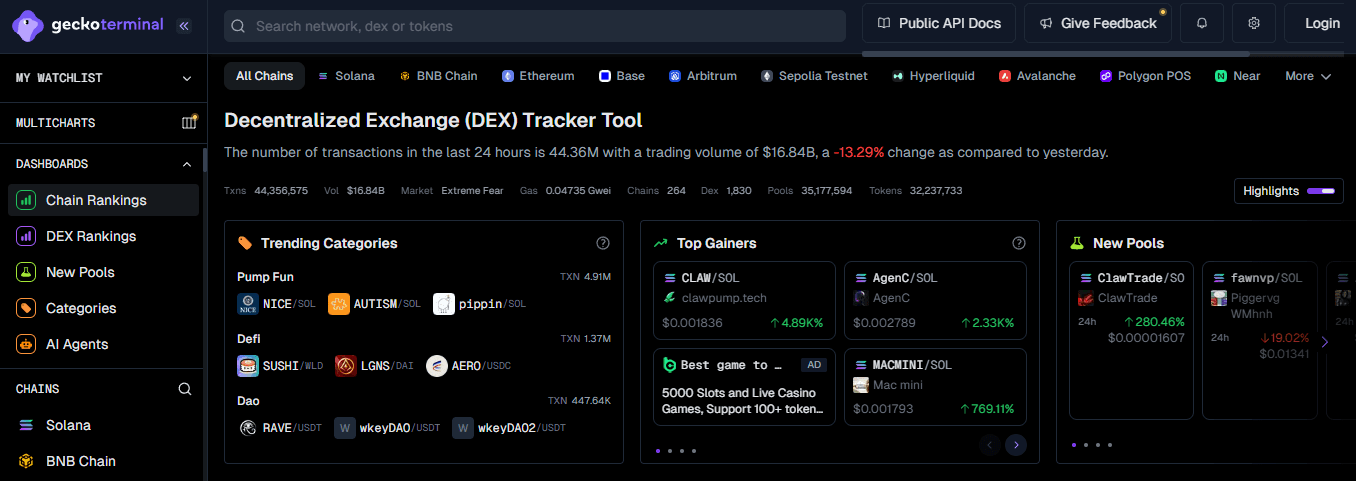Select Ethereum chain tab
The image size is (1356, 481).
click(538, 76)
